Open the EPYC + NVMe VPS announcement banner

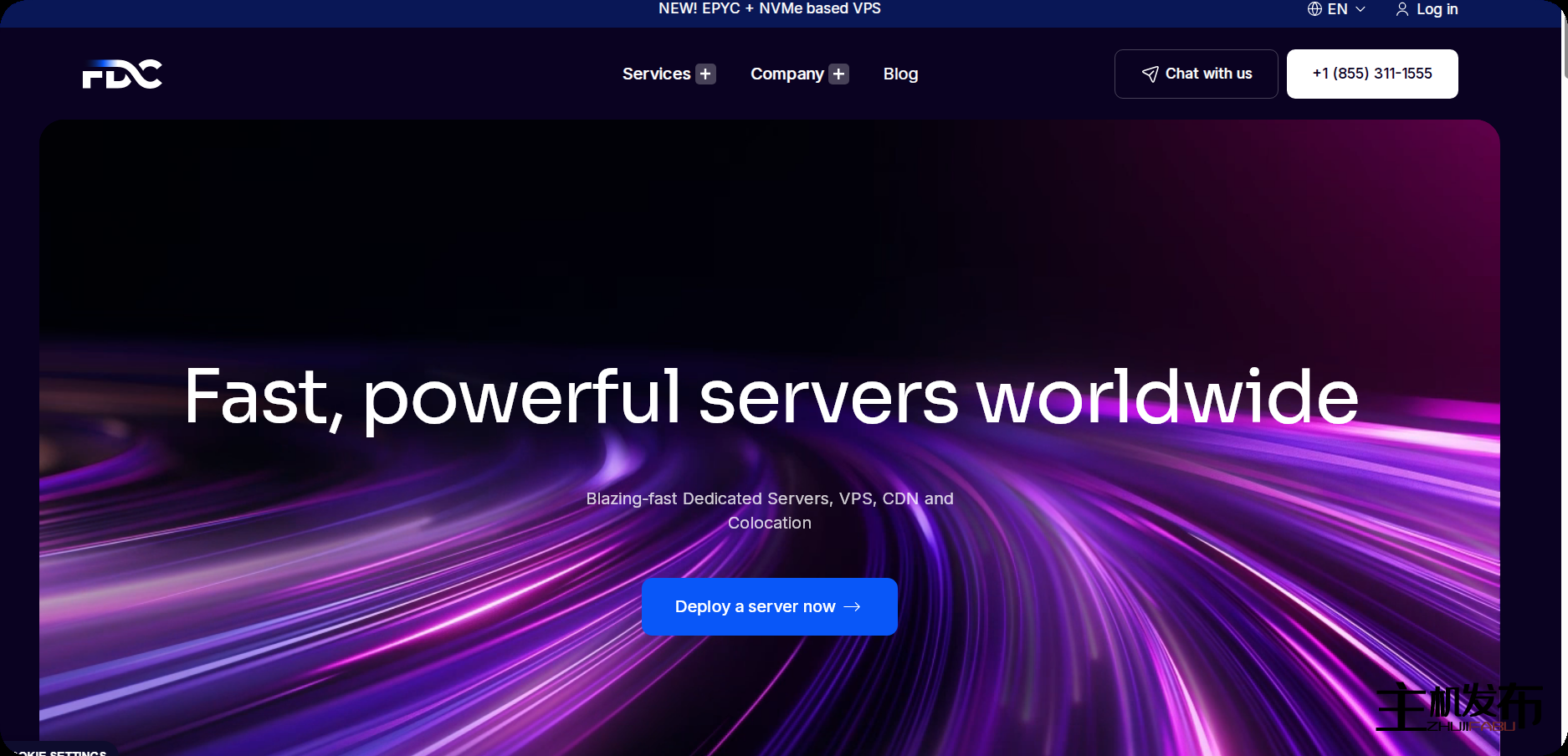(x=769, y=9)
